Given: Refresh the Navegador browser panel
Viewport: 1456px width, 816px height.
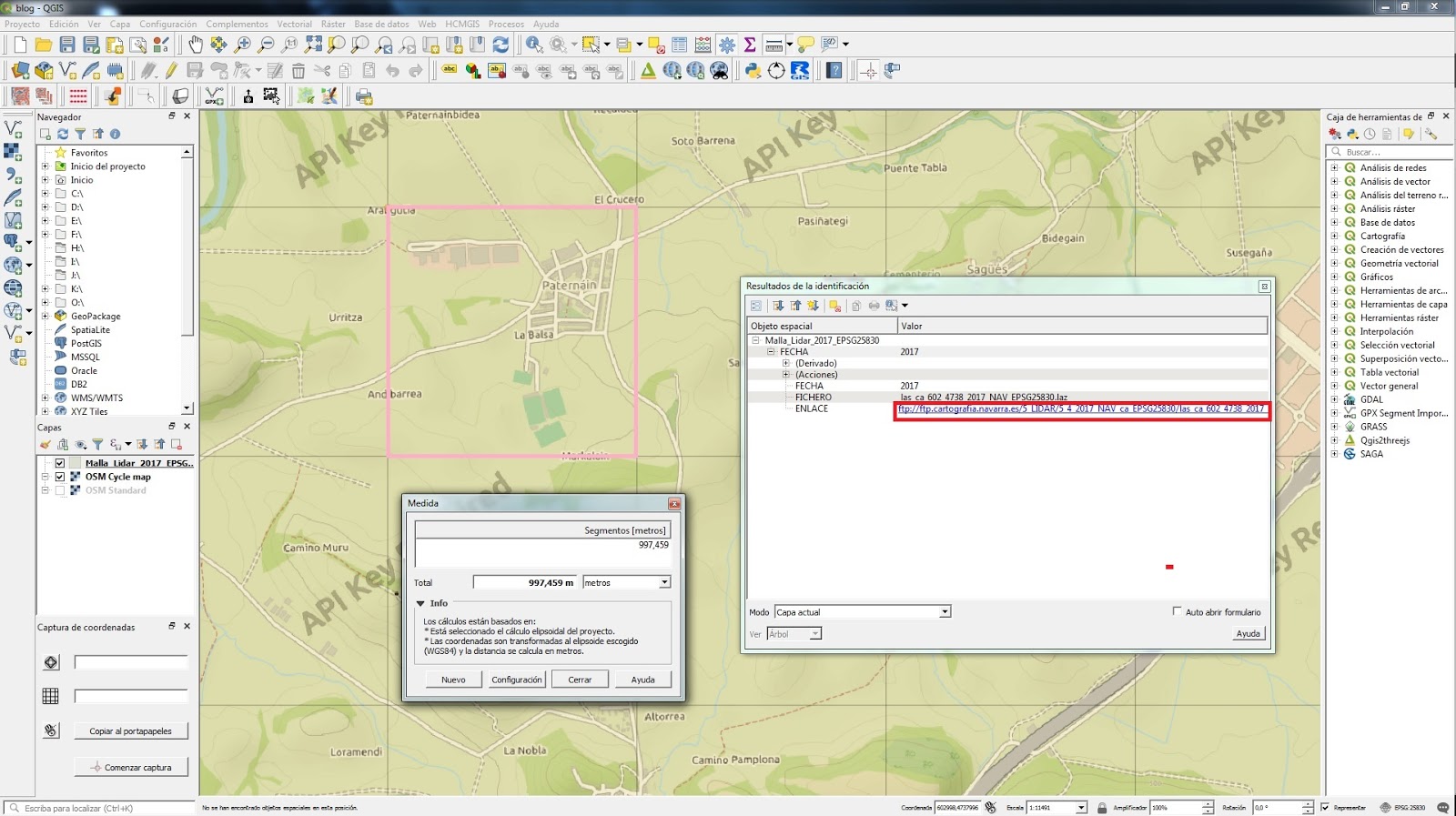Looking at the screenshot, I should click(63, 134).
